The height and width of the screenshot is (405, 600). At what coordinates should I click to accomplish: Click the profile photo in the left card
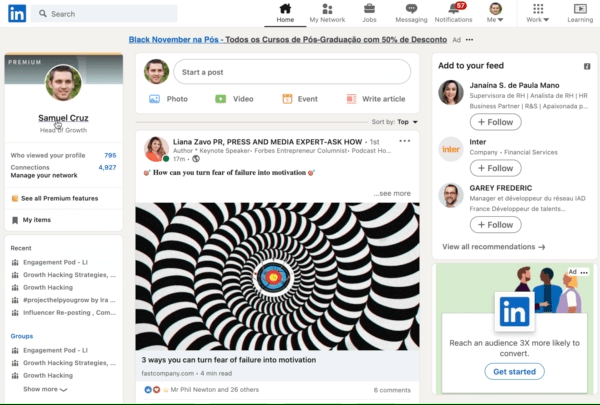[x=64, y=83]
